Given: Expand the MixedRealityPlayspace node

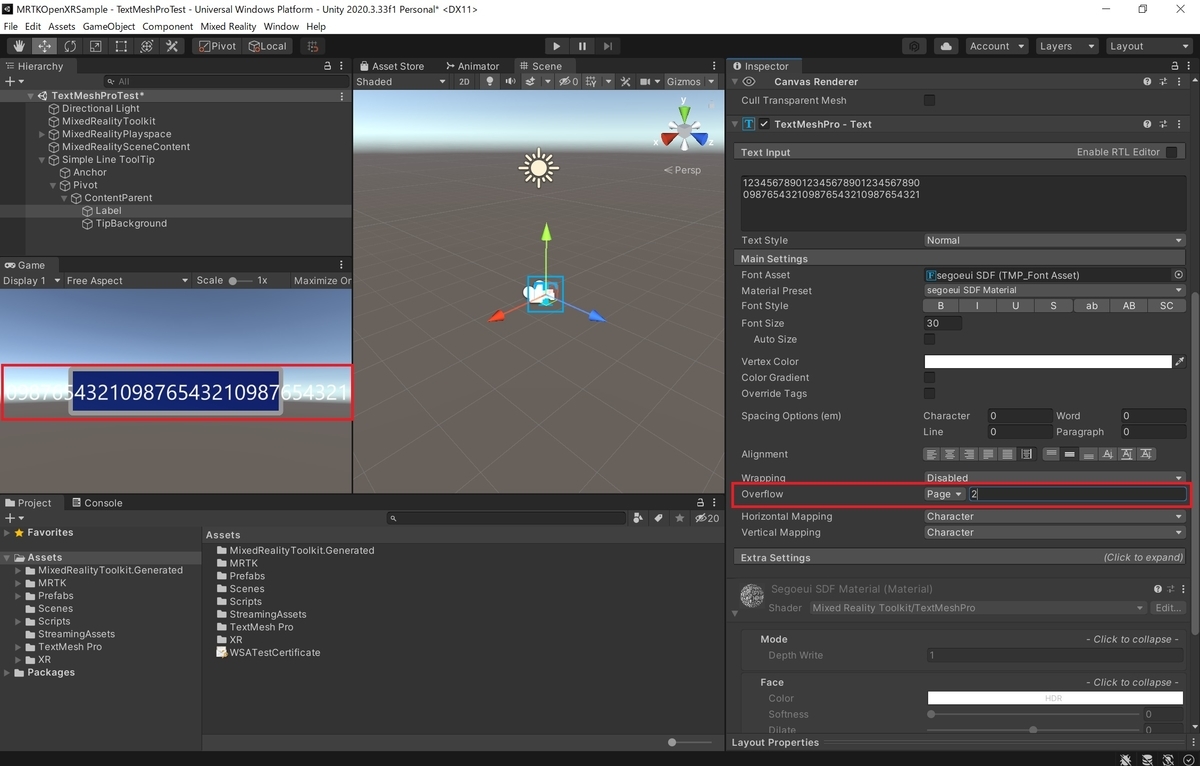Looking at the screenshot, I should point(42,134).
